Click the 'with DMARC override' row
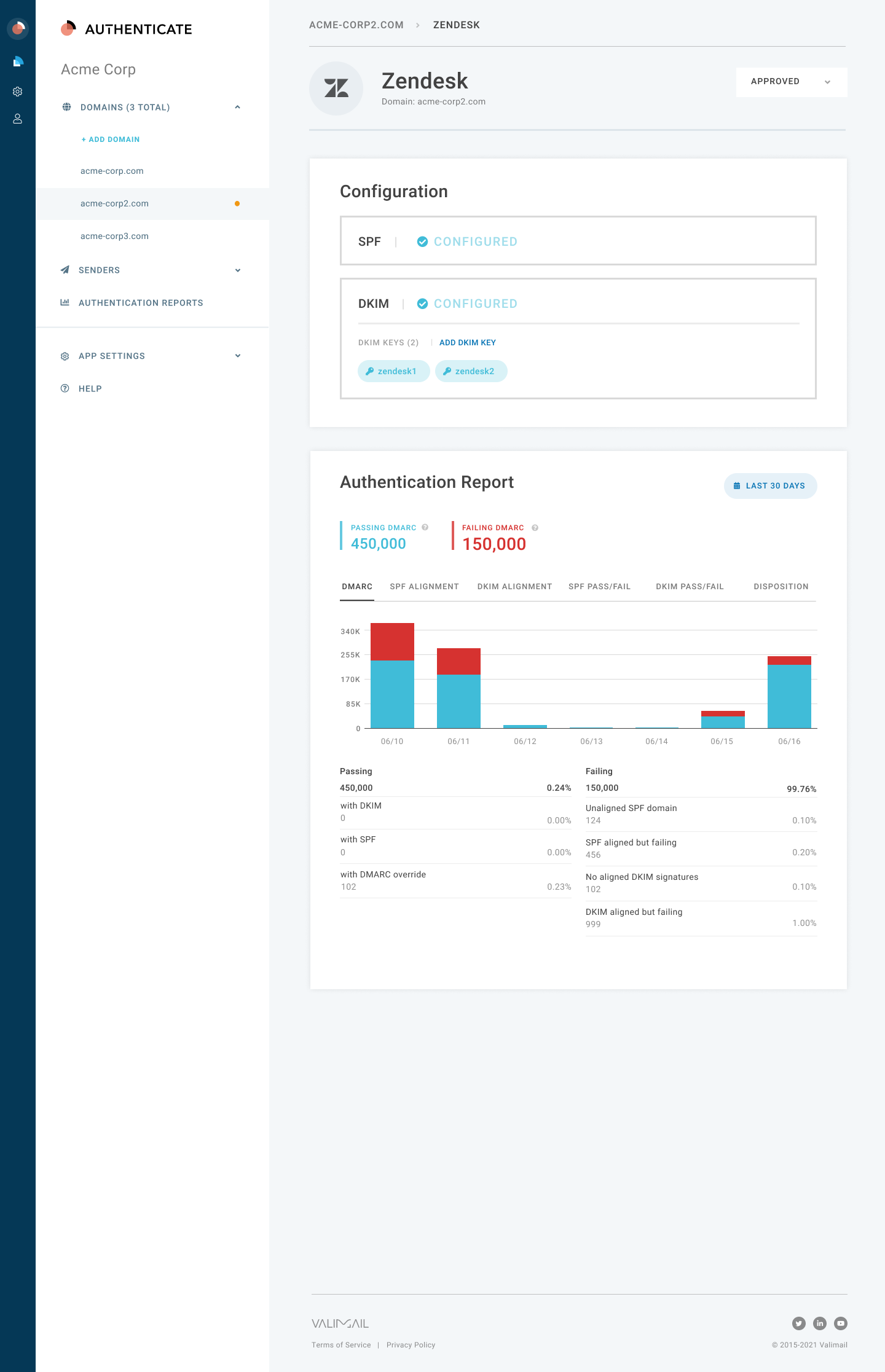The image size is (885, 1372). pos(455,880)
